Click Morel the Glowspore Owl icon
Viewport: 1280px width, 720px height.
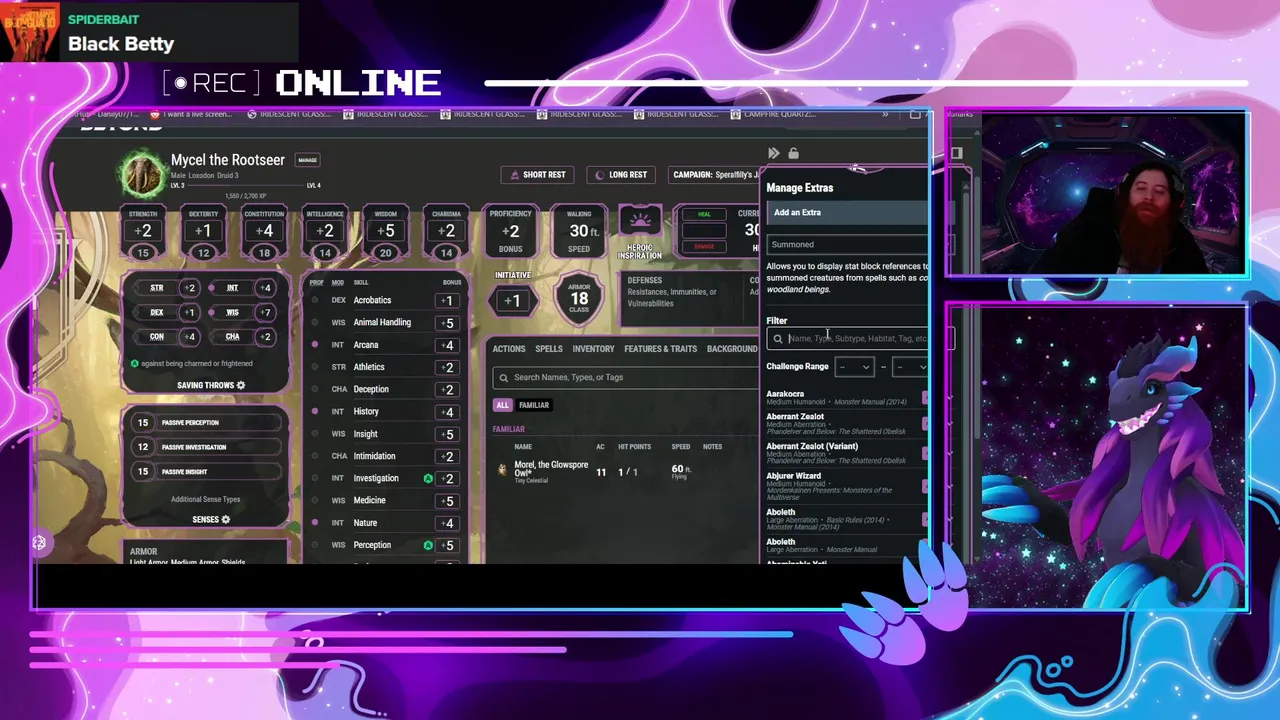click(x=502, y=469)
